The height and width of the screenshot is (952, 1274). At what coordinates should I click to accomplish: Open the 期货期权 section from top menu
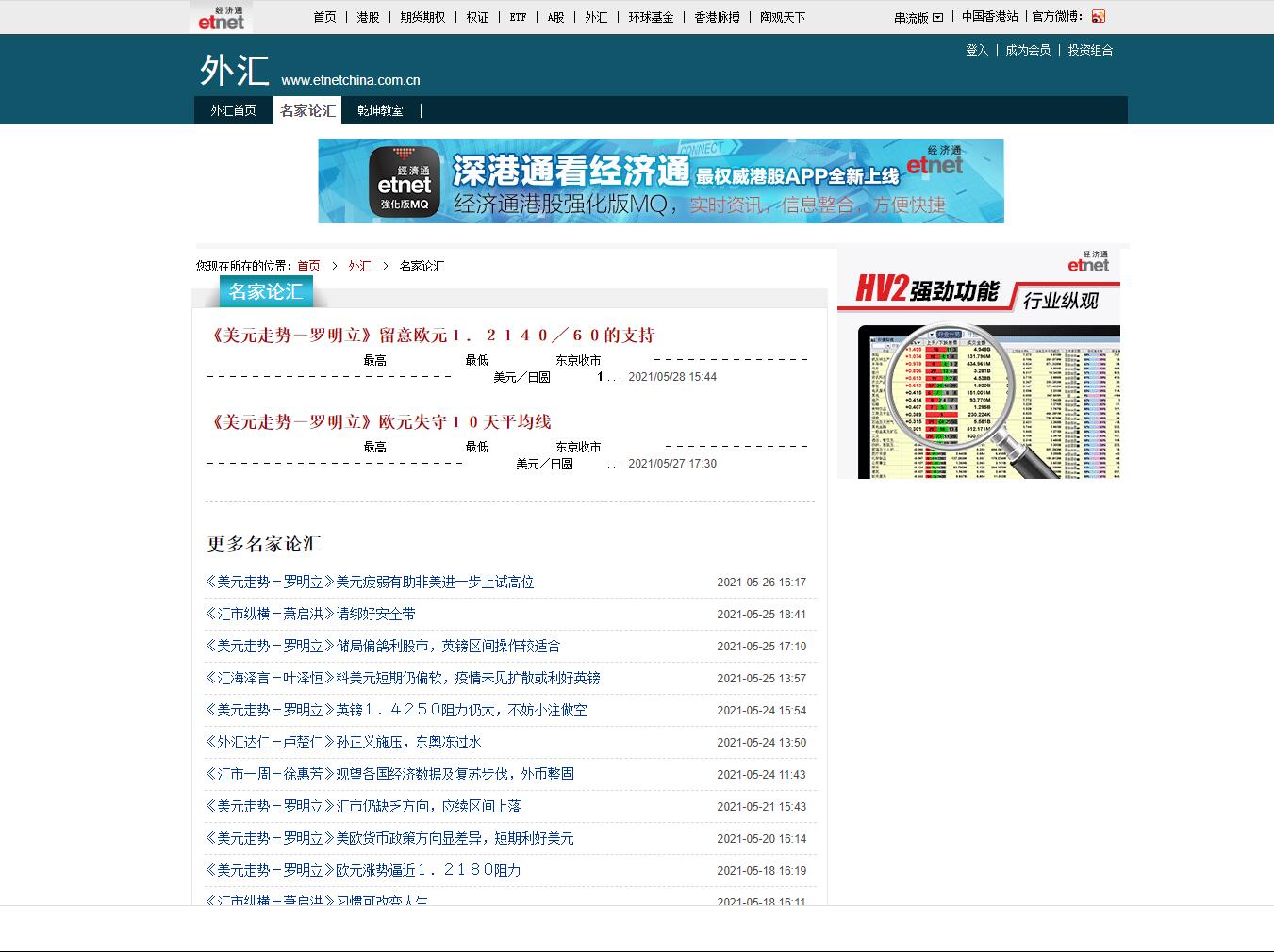(x=422, y=16)
